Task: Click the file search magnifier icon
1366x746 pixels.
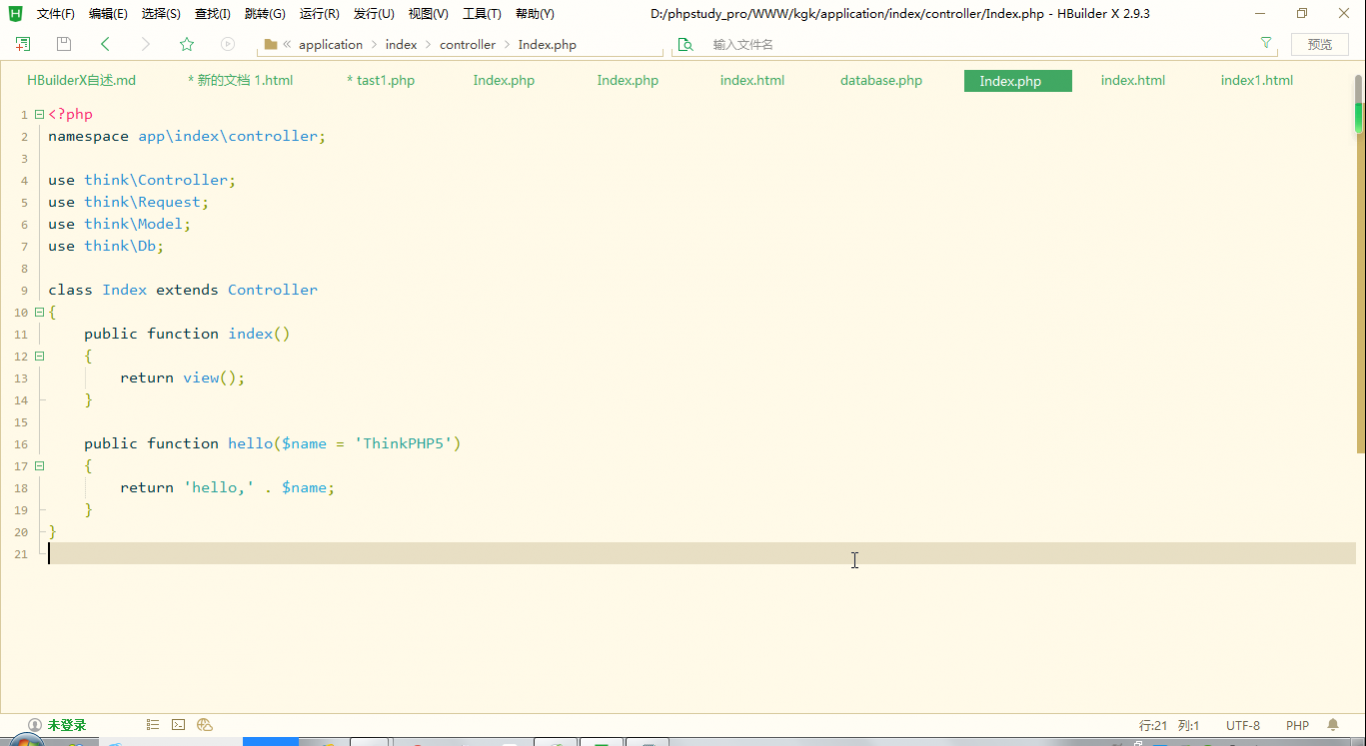Action: [x=685, y=44]
